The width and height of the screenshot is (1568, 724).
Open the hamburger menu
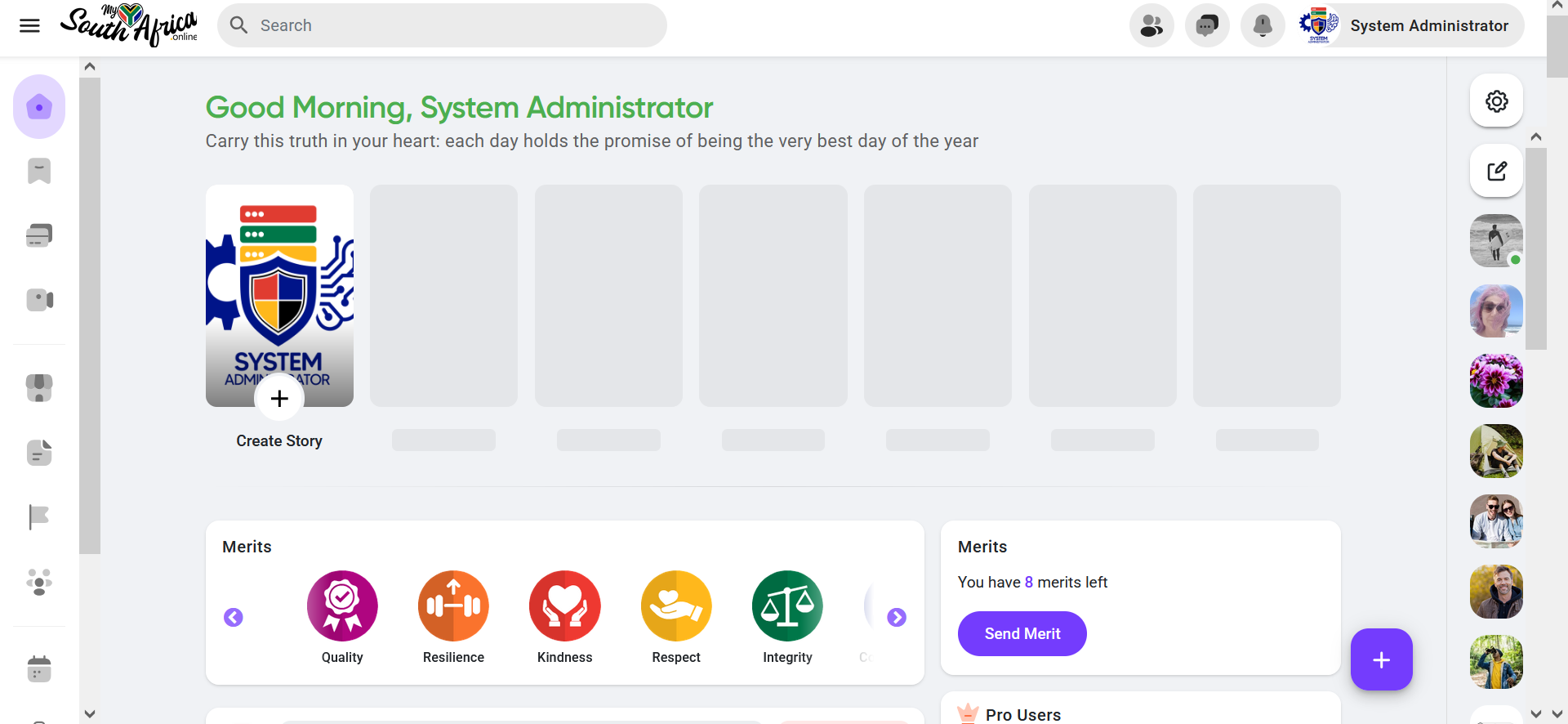point(29,25)
